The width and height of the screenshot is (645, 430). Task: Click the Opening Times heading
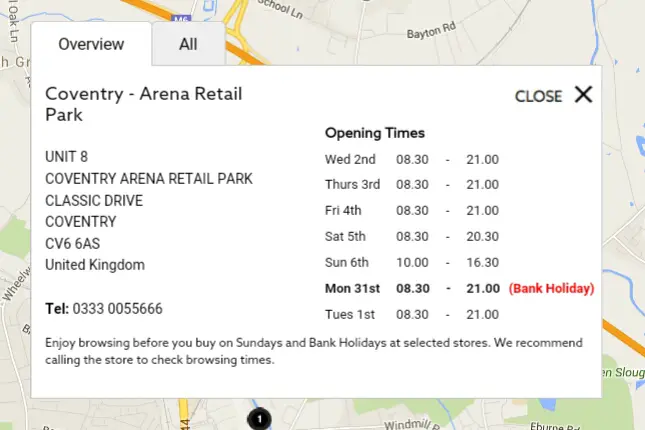(x=375, y=133)
